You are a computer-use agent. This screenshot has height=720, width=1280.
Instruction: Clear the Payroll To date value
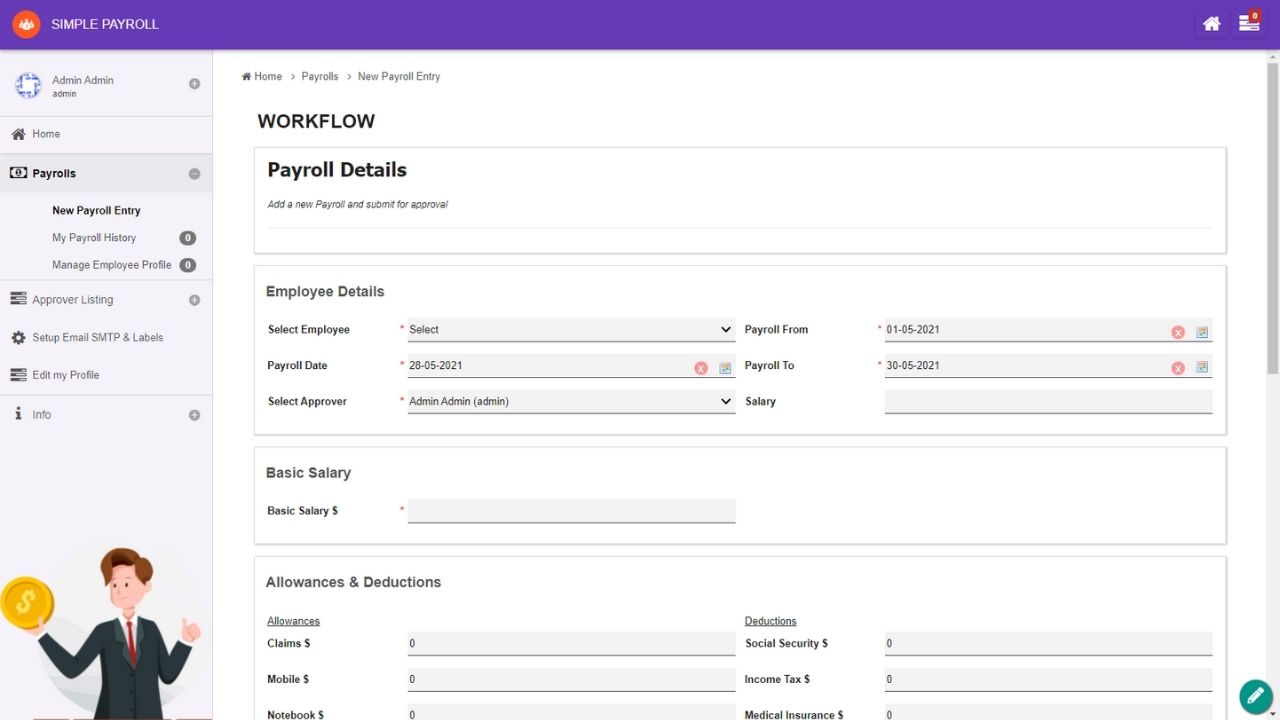point(1178,368)
